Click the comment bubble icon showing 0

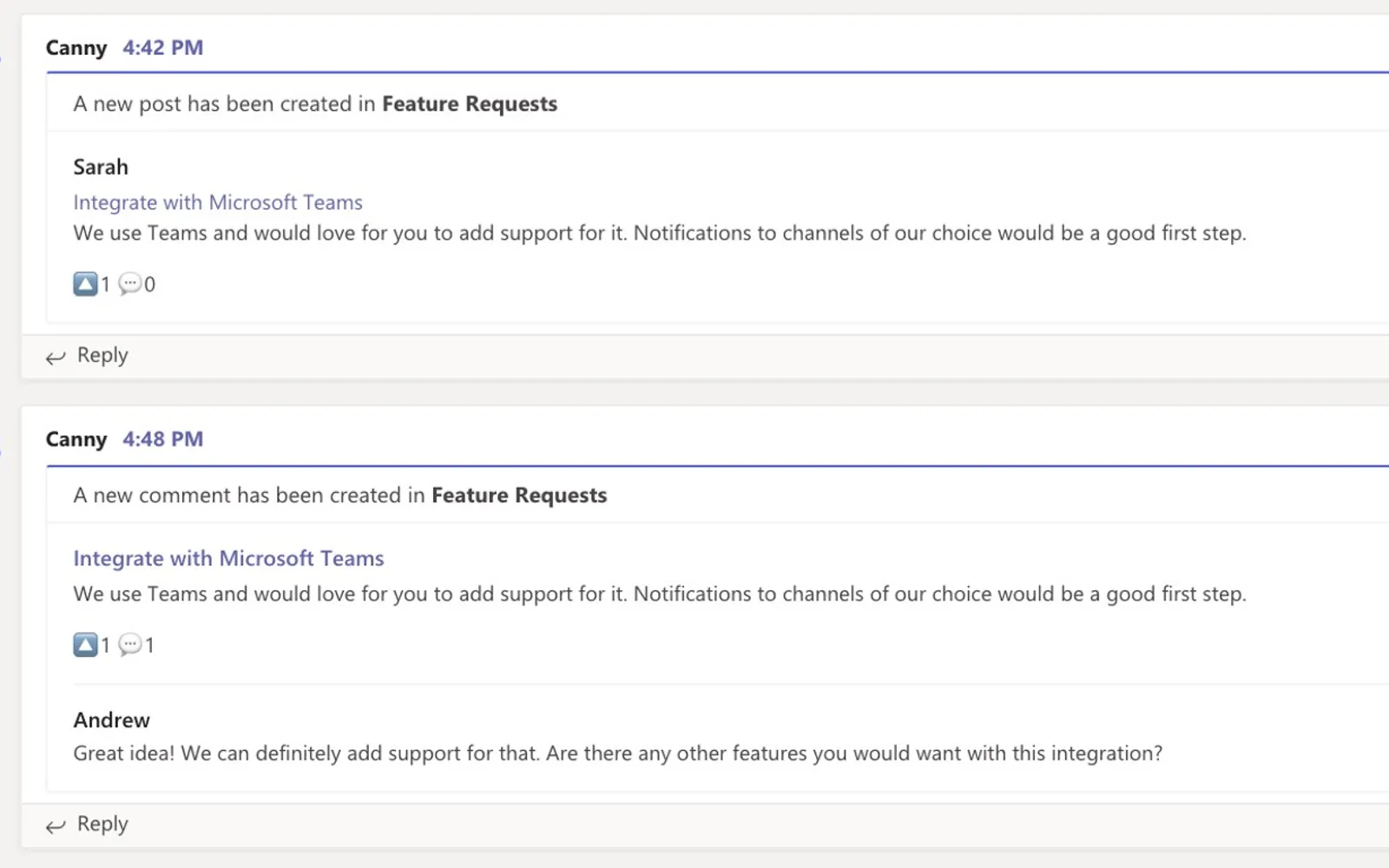pos(130,284)
